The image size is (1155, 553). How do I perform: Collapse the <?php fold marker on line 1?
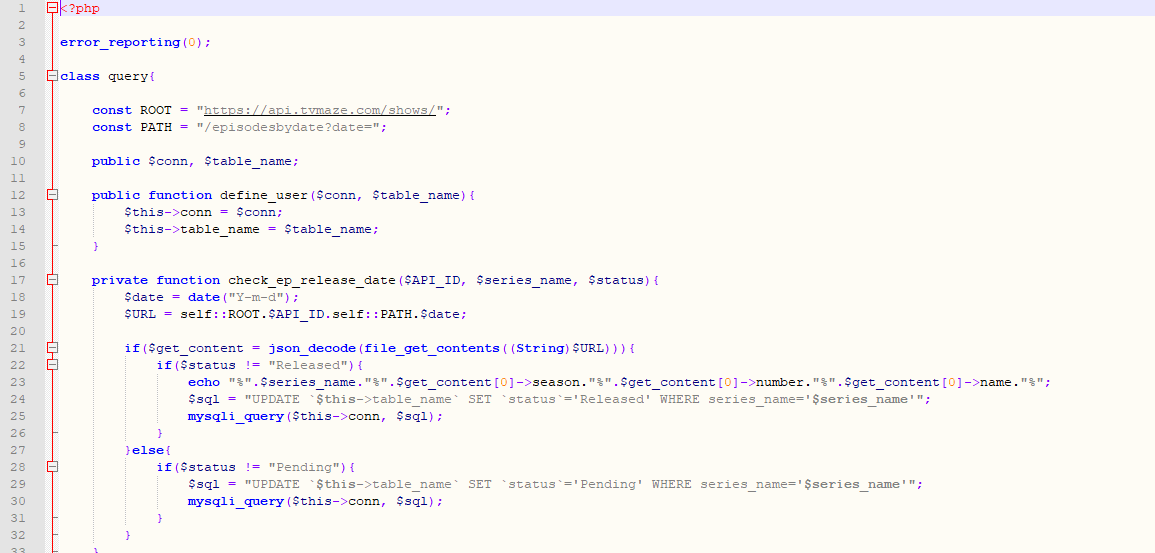[x=52, y=8]
